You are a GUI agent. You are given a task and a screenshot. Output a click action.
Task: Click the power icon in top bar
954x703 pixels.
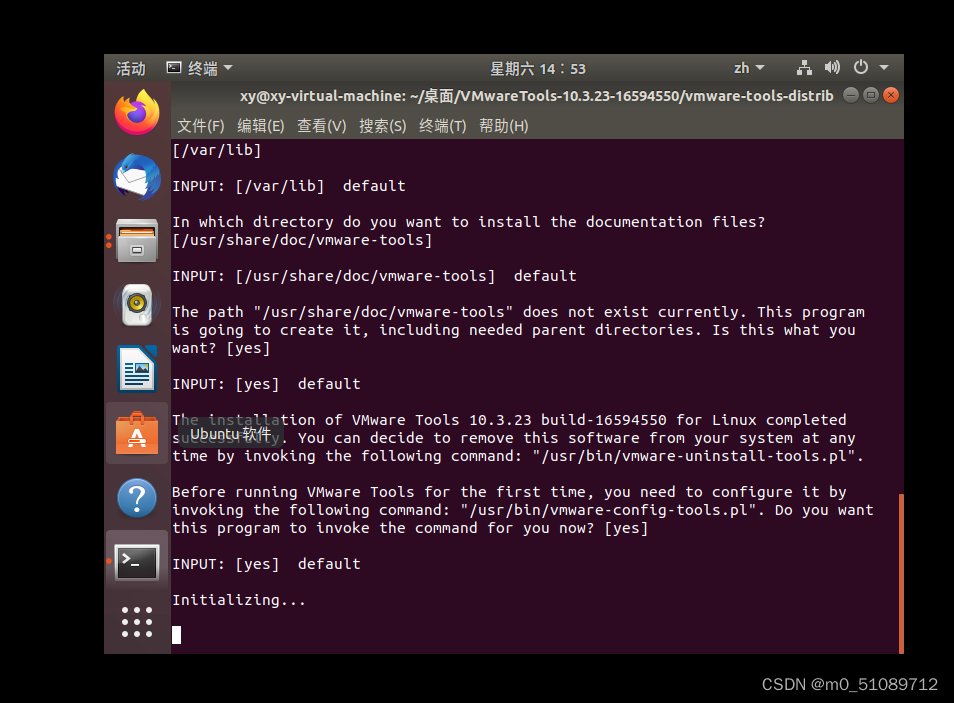860,68
